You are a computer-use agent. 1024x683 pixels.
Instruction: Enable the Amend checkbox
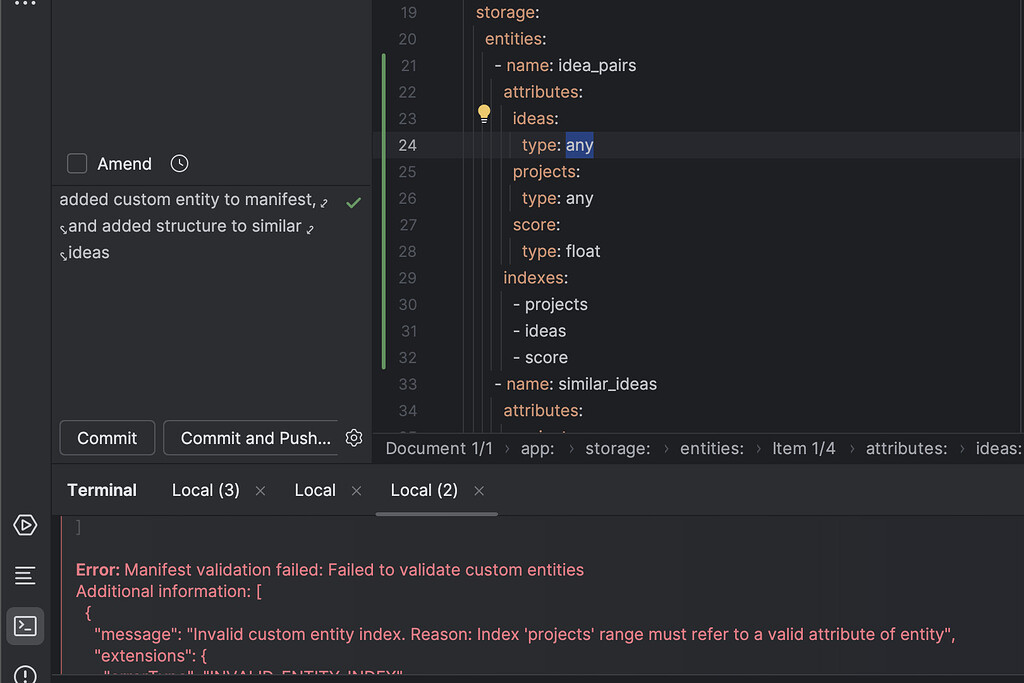(x=76, y=163)
